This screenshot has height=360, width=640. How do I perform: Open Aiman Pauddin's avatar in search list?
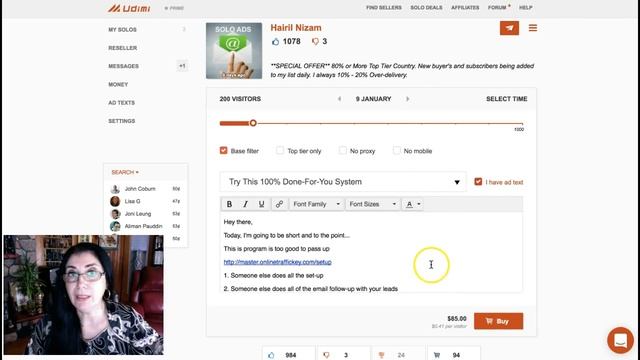[115, 226]
